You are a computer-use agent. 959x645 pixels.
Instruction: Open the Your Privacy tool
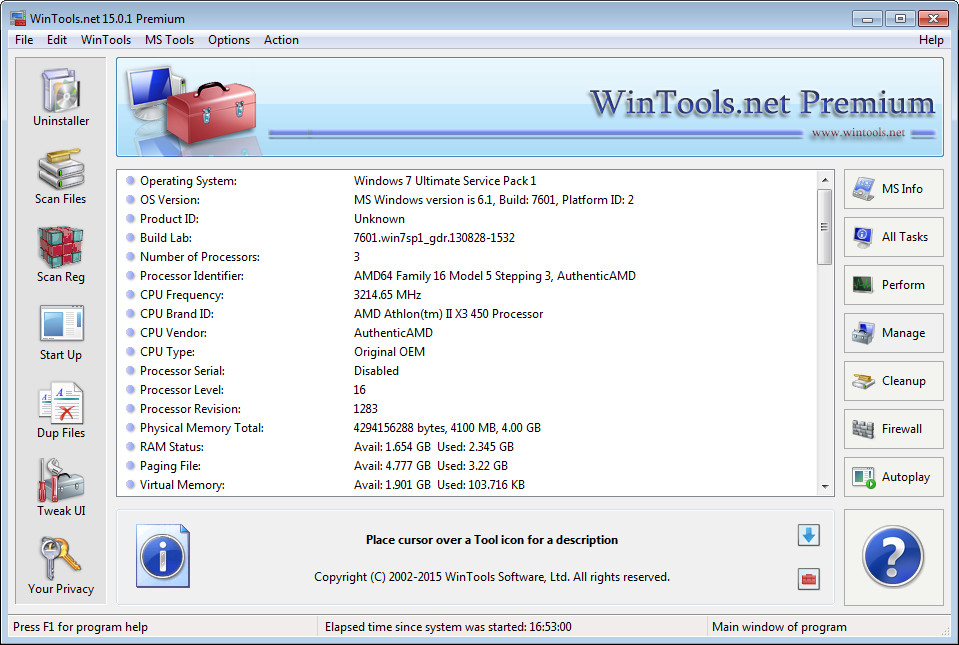tap(61, 566)
